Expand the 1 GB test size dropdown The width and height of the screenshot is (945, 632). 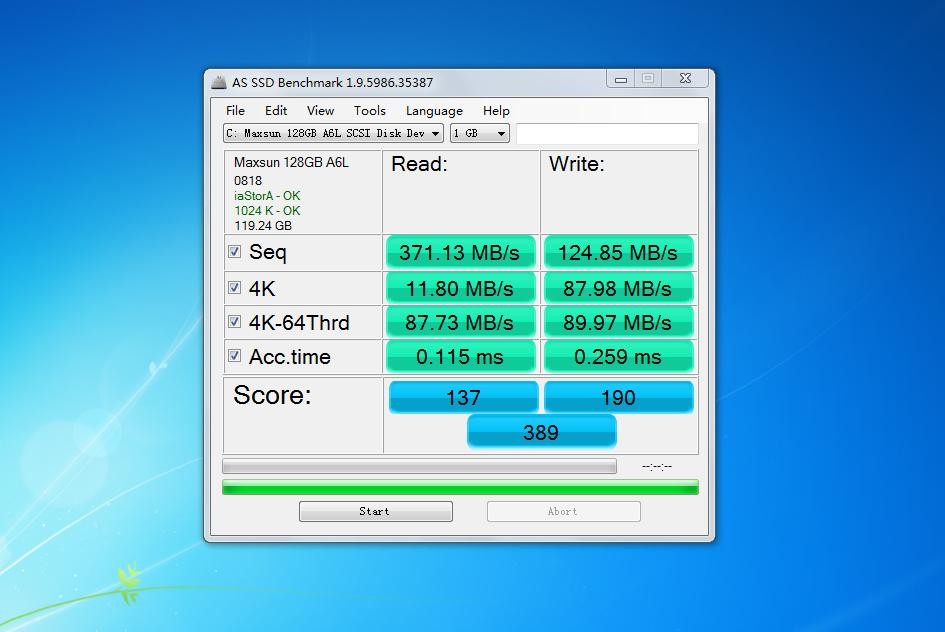pyautogui.click(x=480, y=133)
